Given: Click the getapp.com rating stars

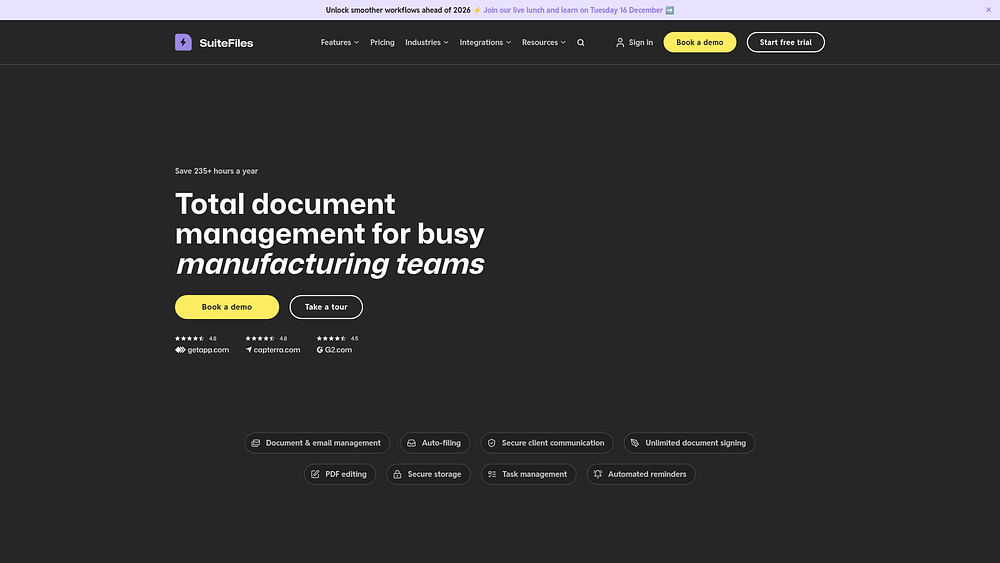Looking at the screenshot, I should click(x=189, y=339).
